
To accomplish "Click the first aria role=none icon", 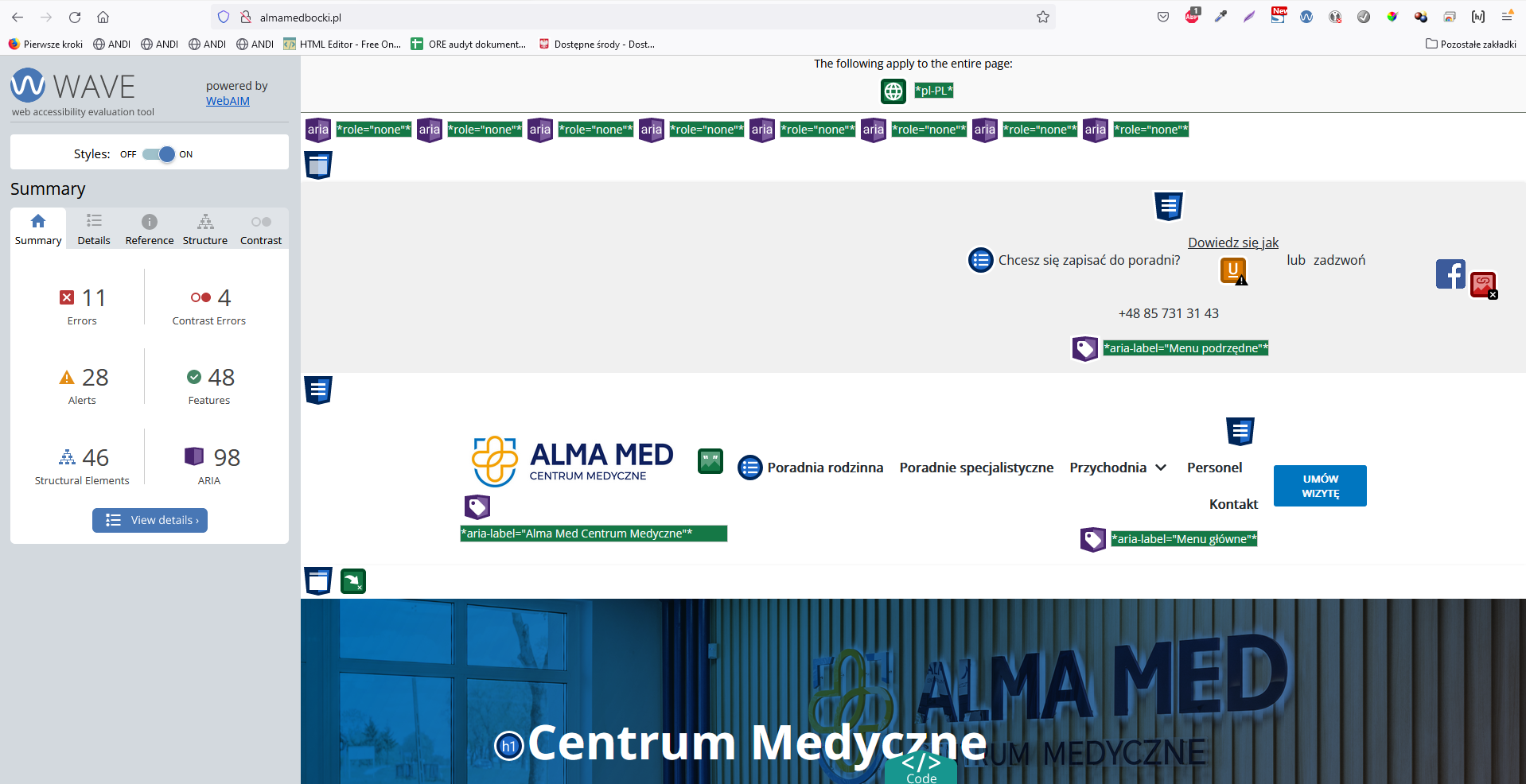I will pyautogui.click(x=318, y=130).
